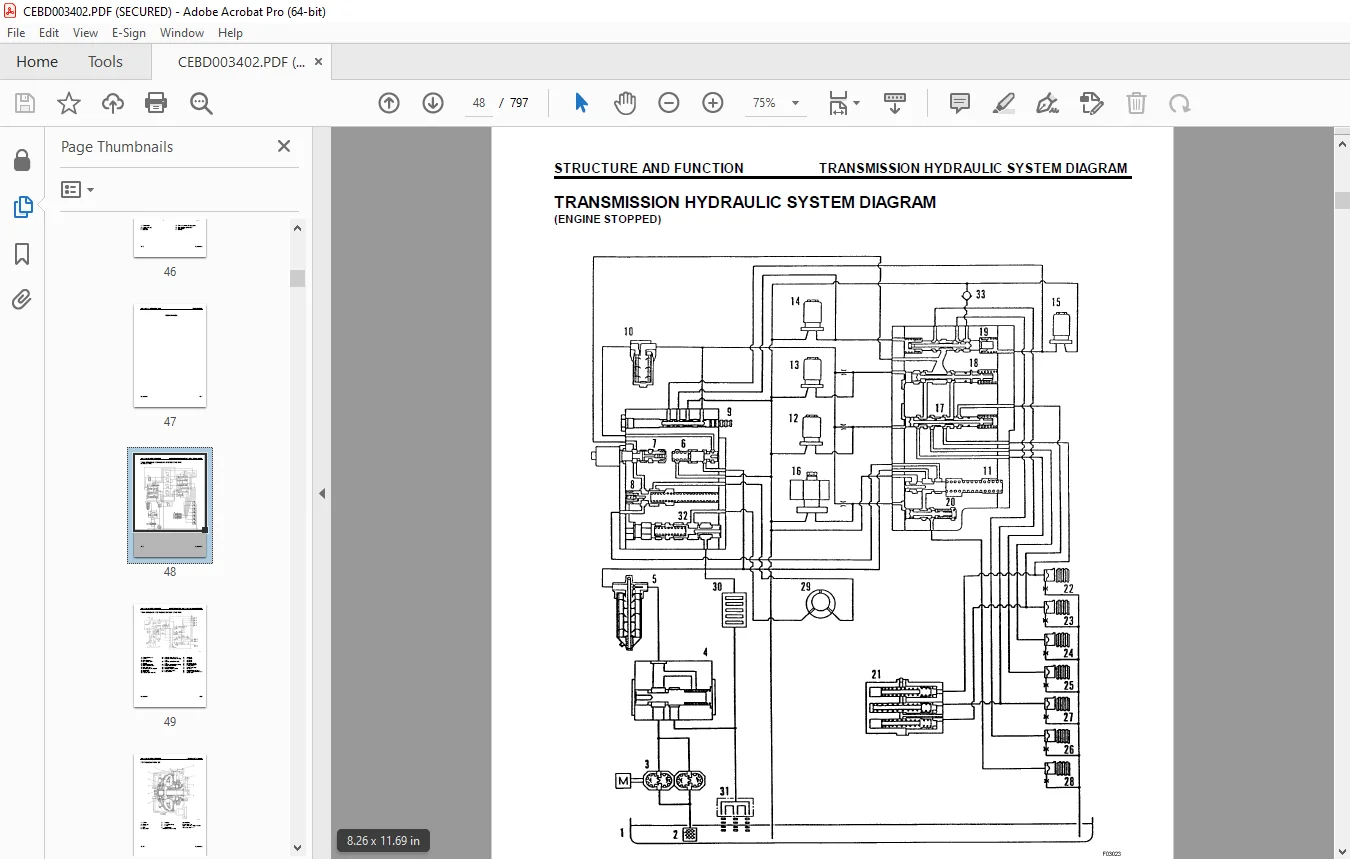Upload the file with the cloud icon

tap(113, 103)
